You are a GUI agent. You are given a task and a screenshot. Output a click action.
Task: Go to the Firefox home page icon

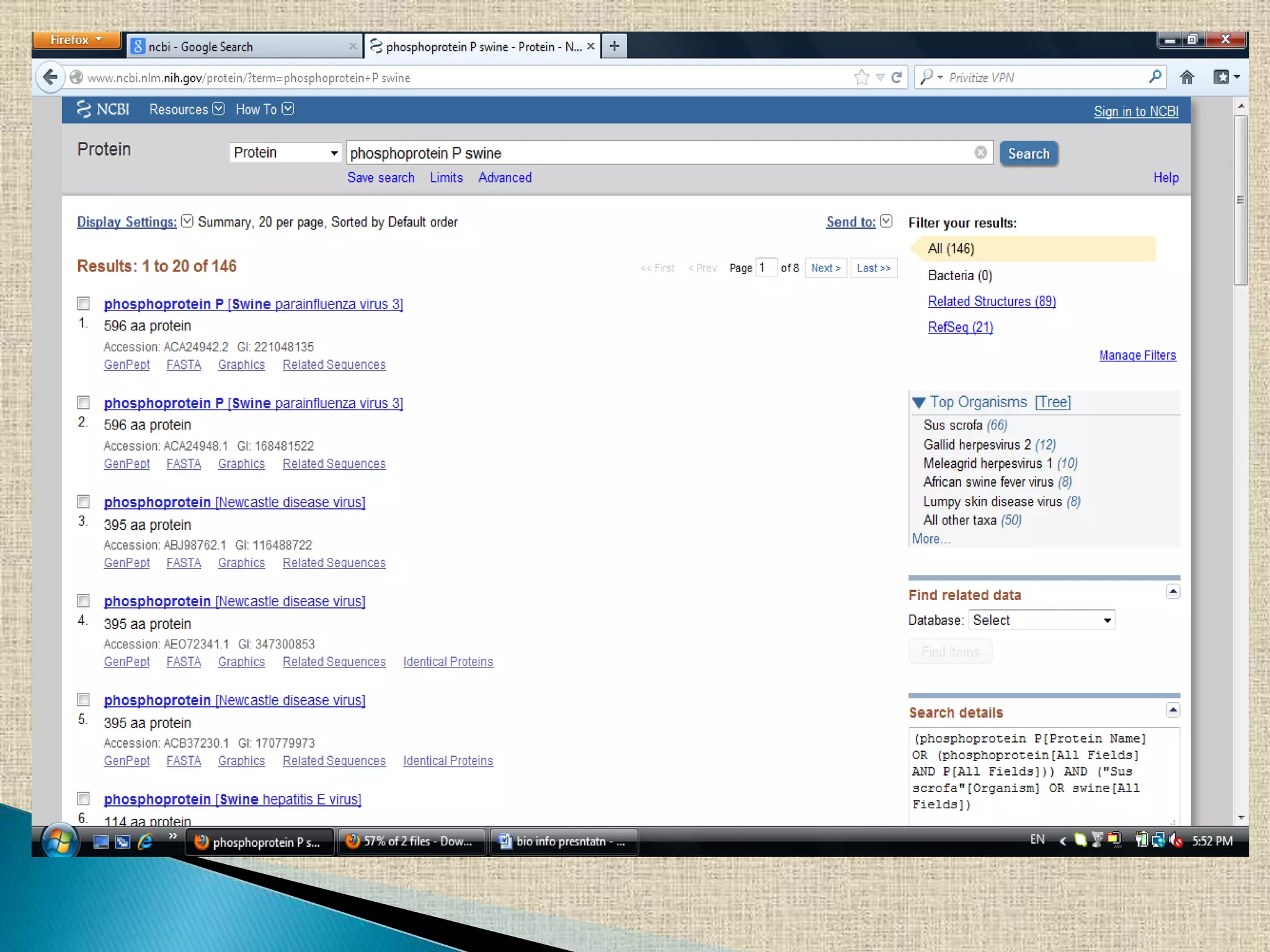coord(1187,77)
